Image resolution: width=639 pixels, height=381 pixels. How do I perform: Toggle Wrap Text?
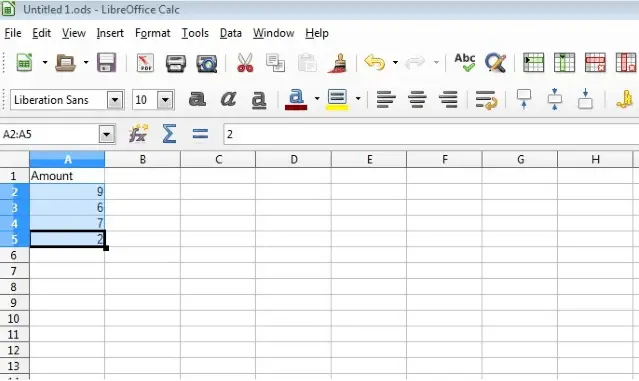click(x=486, y=100)
